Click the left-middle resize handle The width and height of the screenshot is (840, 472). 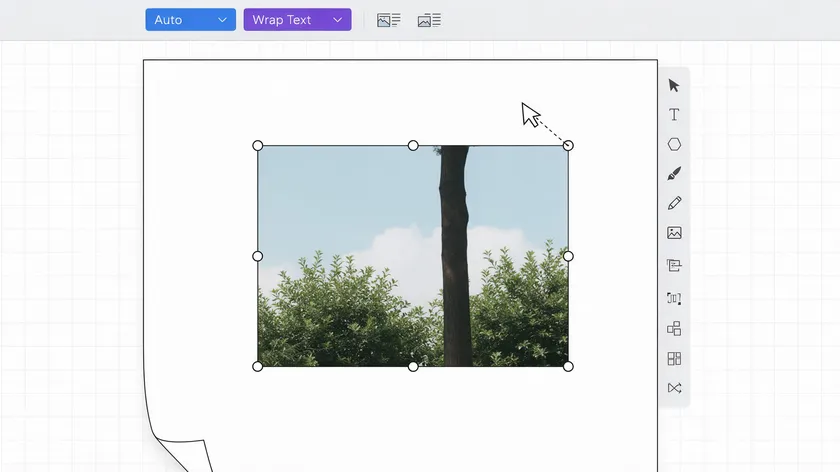258,256
